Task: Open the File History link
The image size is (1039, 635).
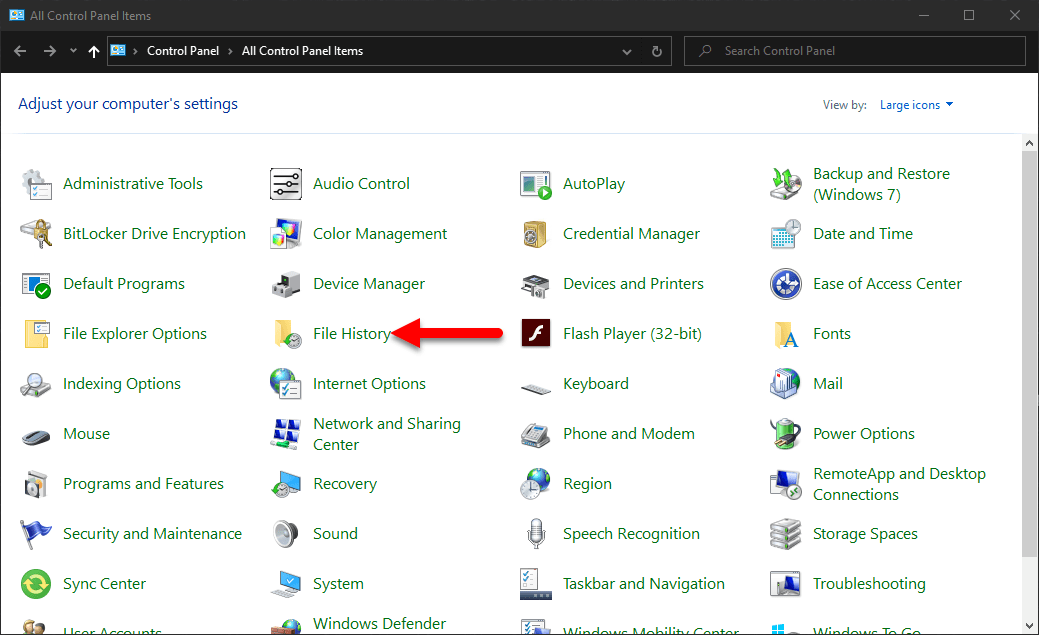Action: point(352,333)
